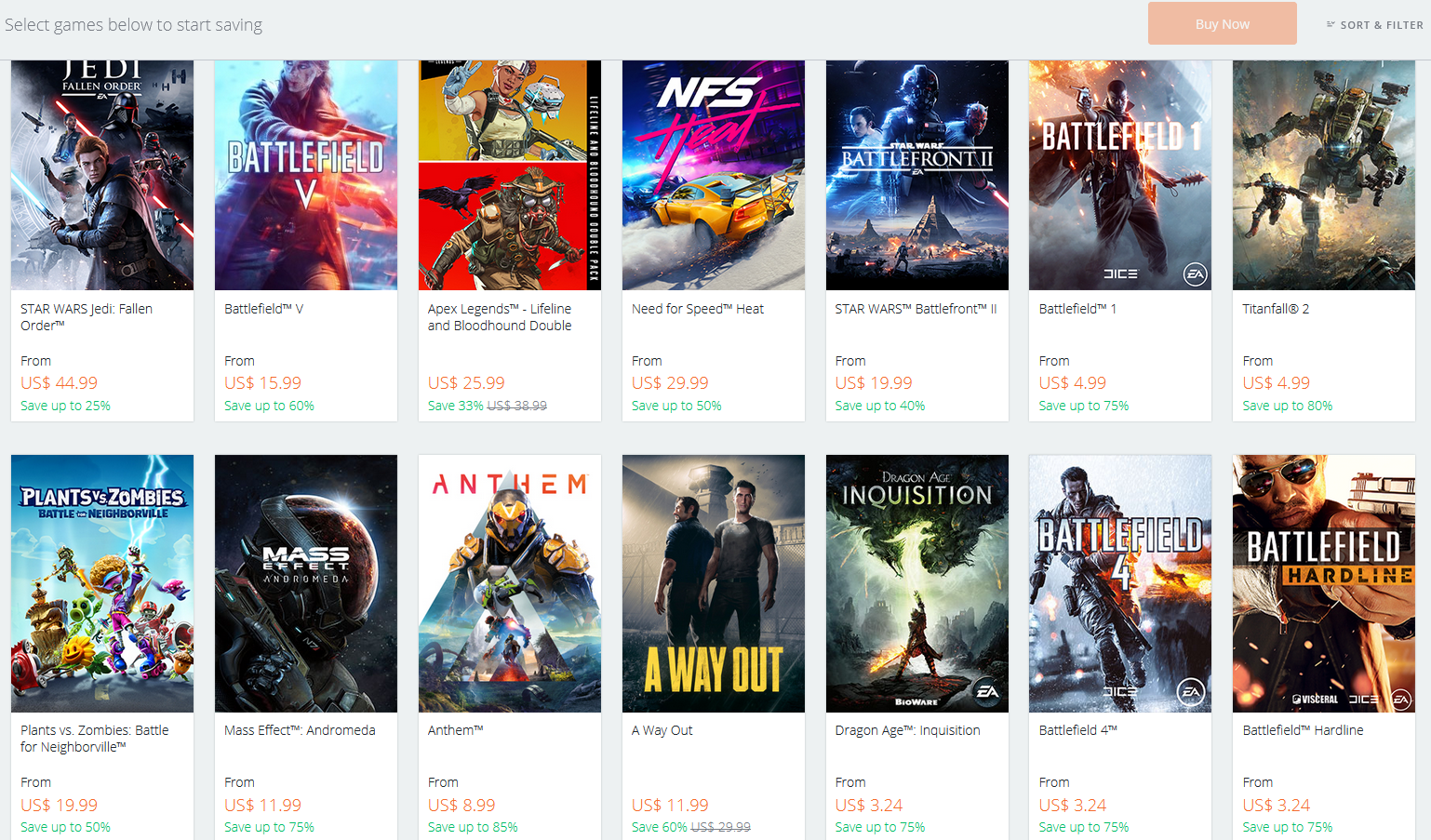This screenshot has height=840, width=1431.
Task: Open the 'Battlefield 4' title link
Action: pyautogui.click(x=1078, y=730)
